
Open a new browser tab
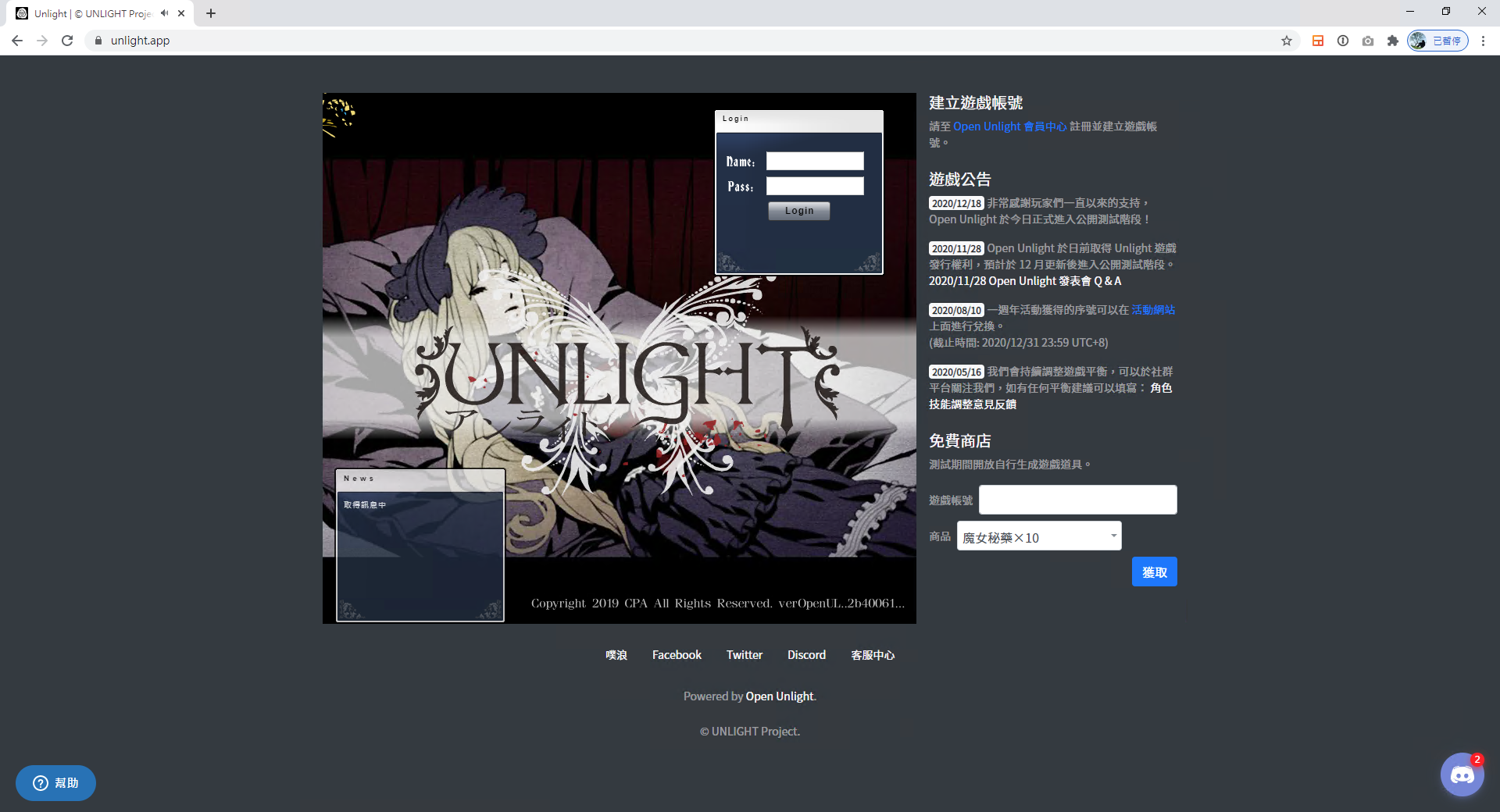coord(211,13)
